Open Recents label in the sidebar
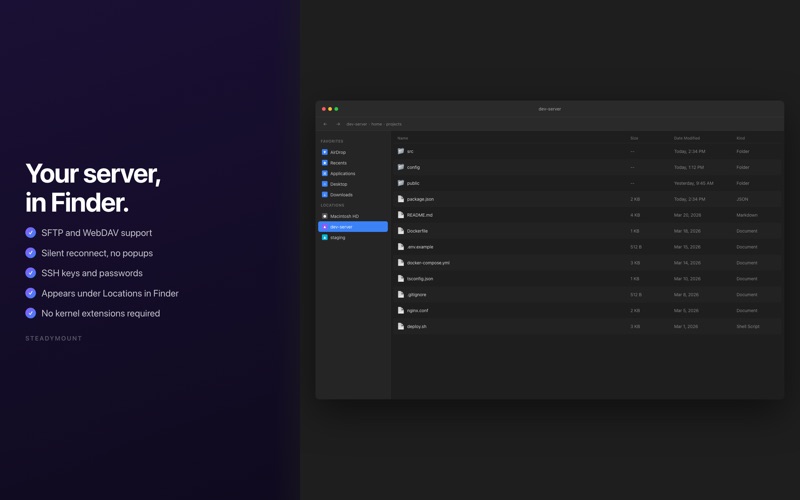Image resolution: width=800 pixels, height=500 pixels. pyautogui.click(x=338, y=163)
